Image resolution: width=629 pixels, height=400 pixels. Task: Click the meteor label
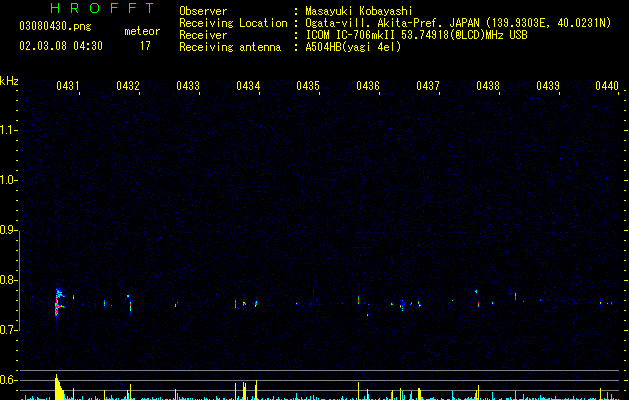(x=142, y=31)
